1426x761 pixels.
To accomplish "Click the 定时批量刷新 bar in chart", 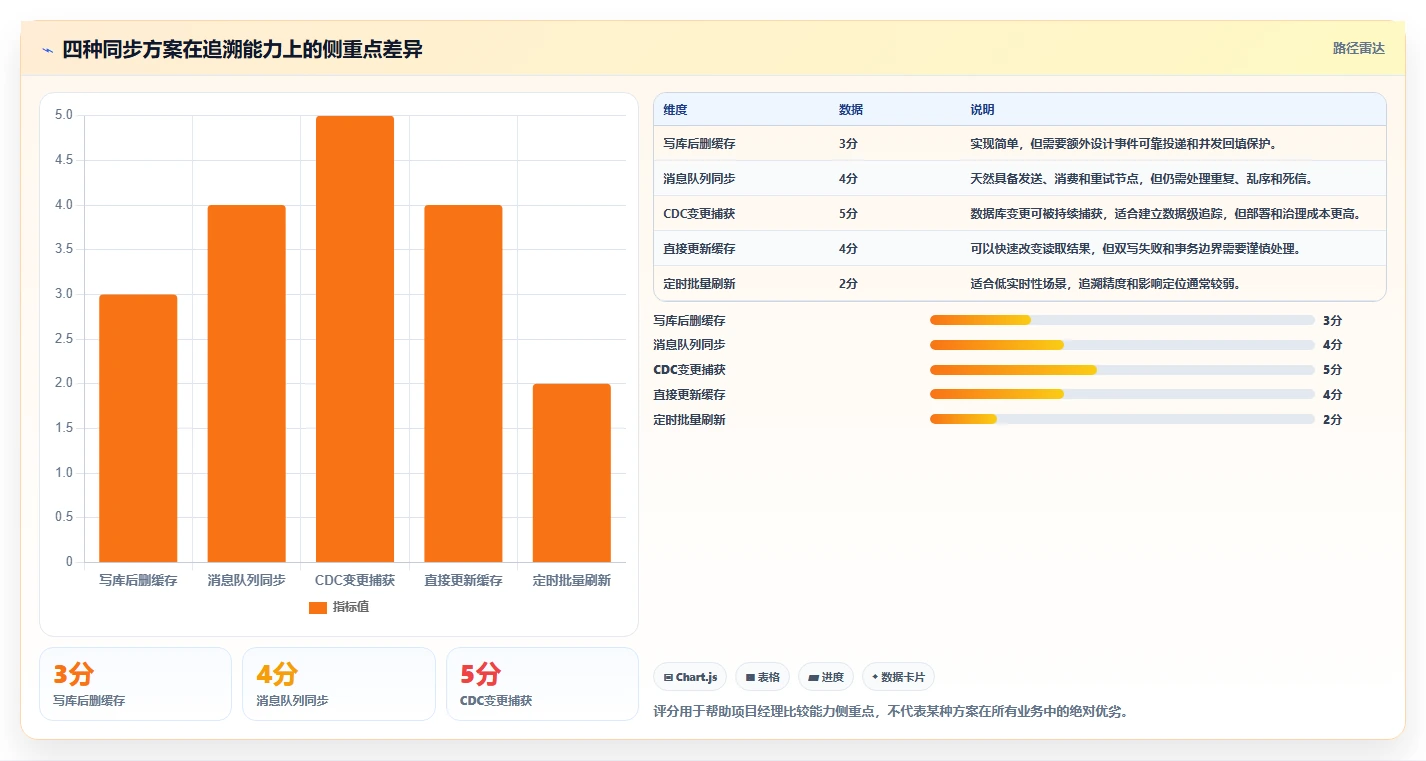I will coord(571,473).
